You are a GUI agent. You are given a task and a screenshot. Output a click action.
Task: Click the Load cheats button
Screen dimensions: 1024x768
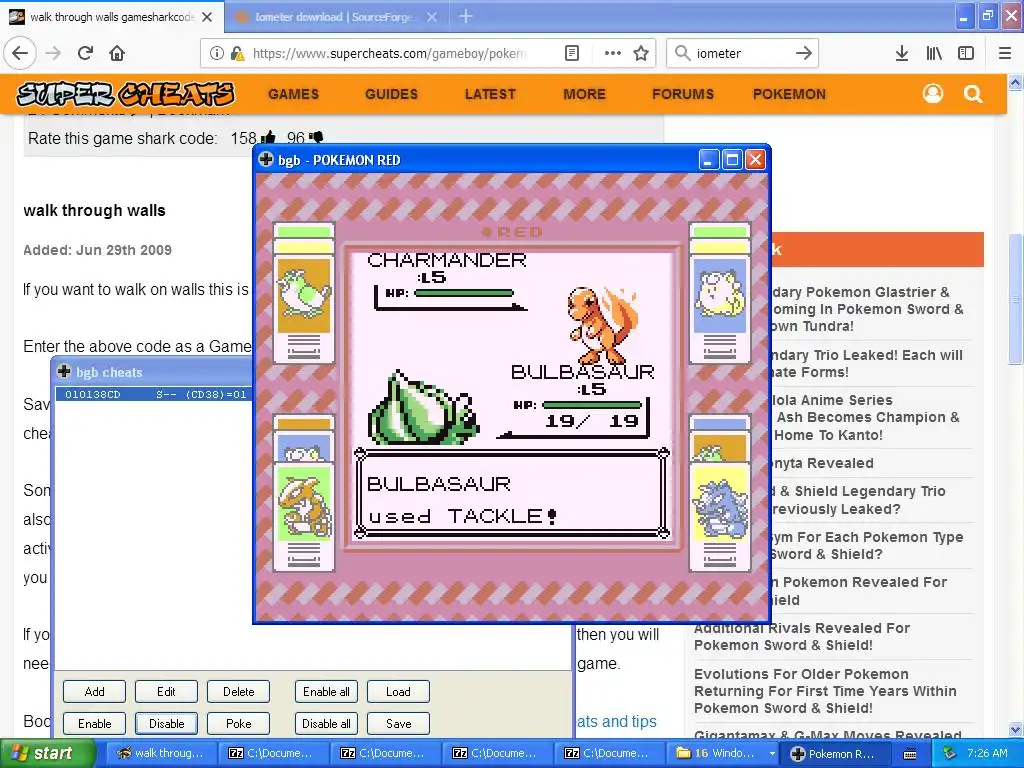[x=398, y=692]
